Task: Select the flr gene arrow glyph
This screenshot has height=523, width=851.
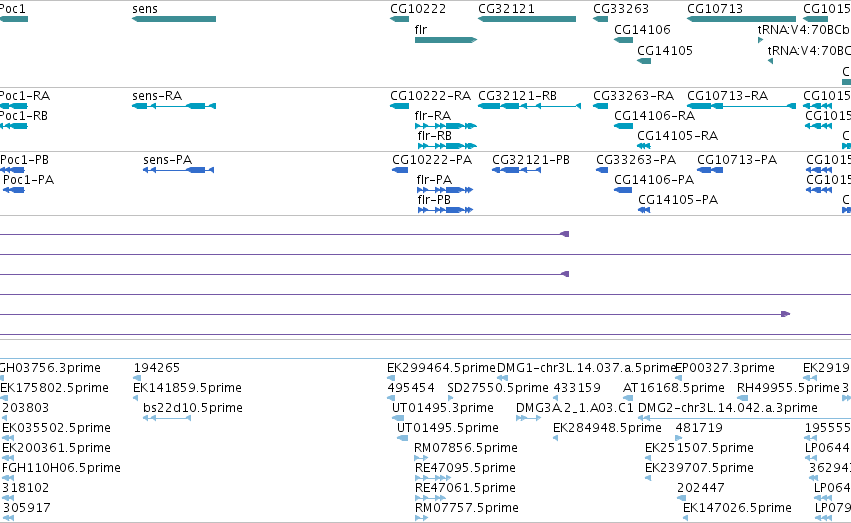Action: click(x=446, y=40)
